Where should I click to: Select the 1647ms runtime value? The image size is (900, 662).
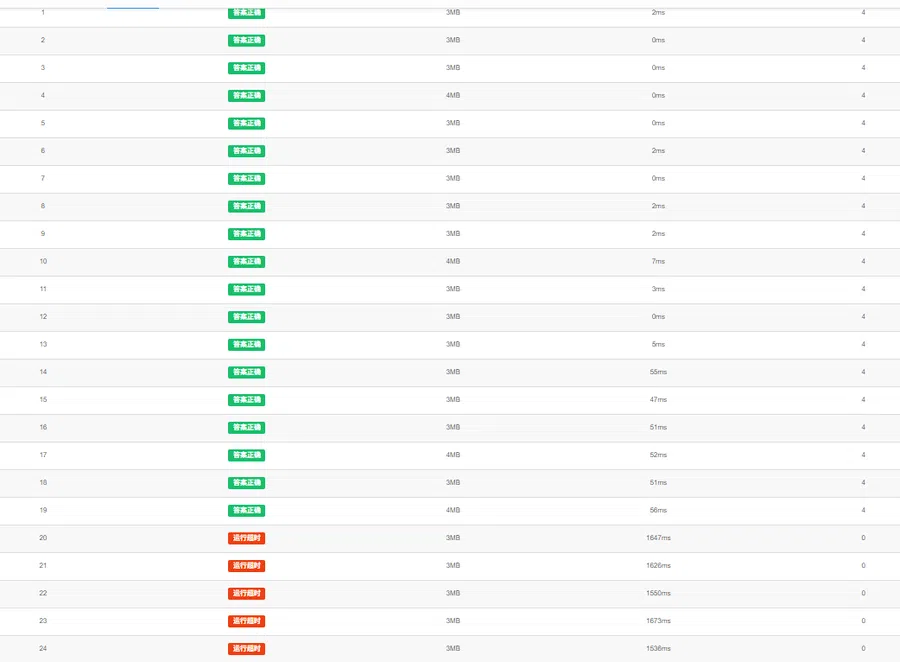(x=658, y=538)
